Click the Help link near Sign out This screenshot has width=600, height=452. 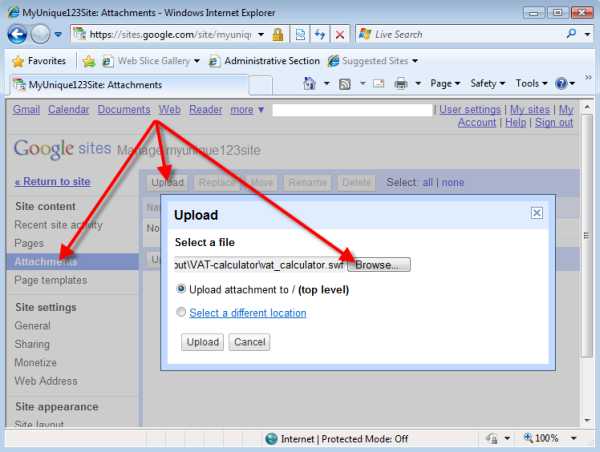point(515,122)
